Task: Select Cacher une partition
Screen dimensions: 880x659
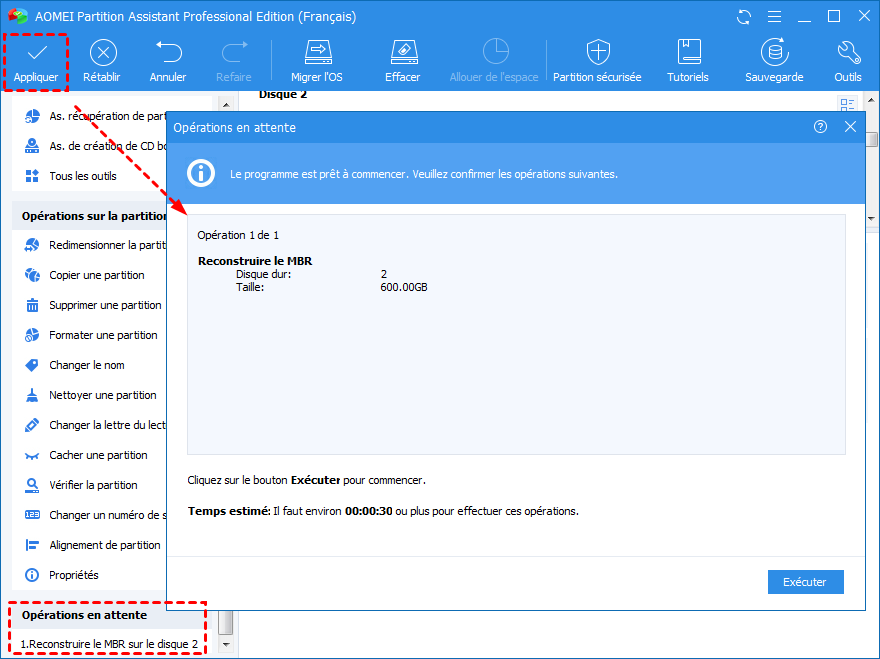Action: click(x=87, y=455)
